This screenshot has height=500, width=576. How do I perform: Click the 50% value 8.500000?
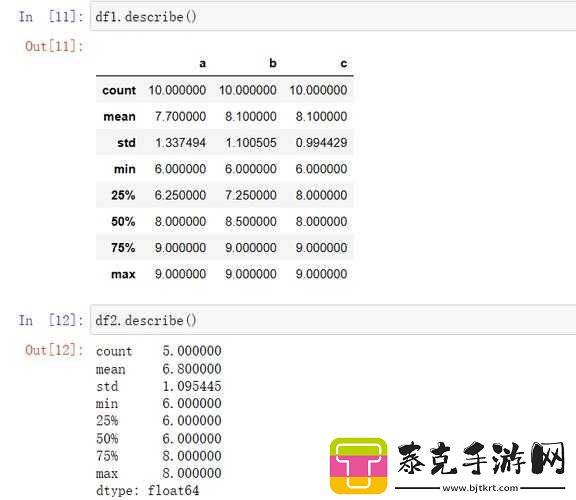[251, 222]
